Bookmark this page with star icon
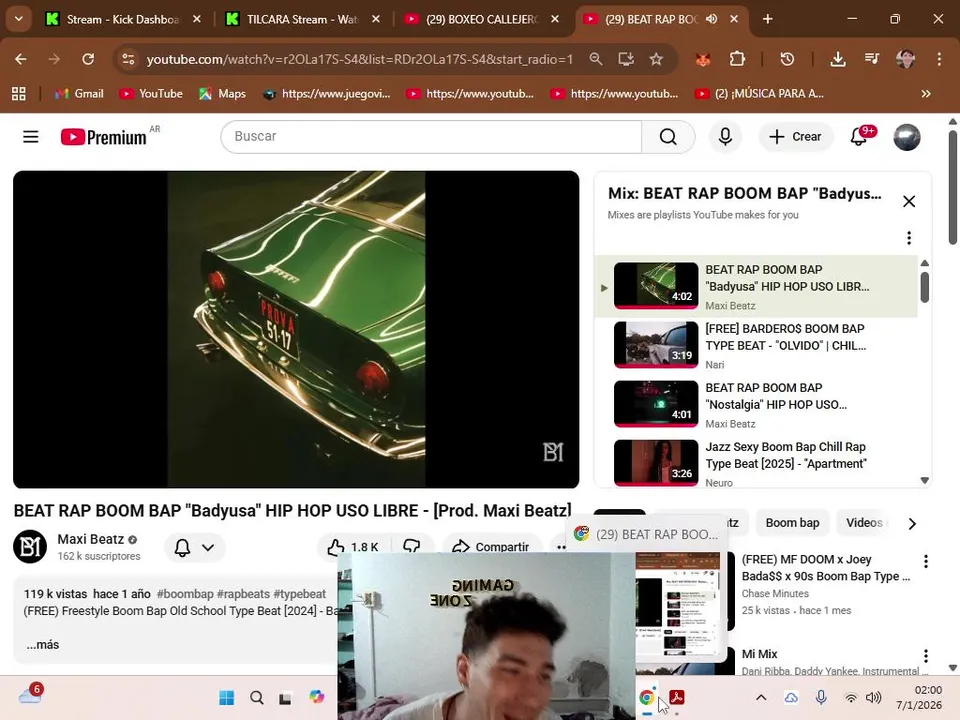Viewport: 960px width, 720px height. pos(656,59)
